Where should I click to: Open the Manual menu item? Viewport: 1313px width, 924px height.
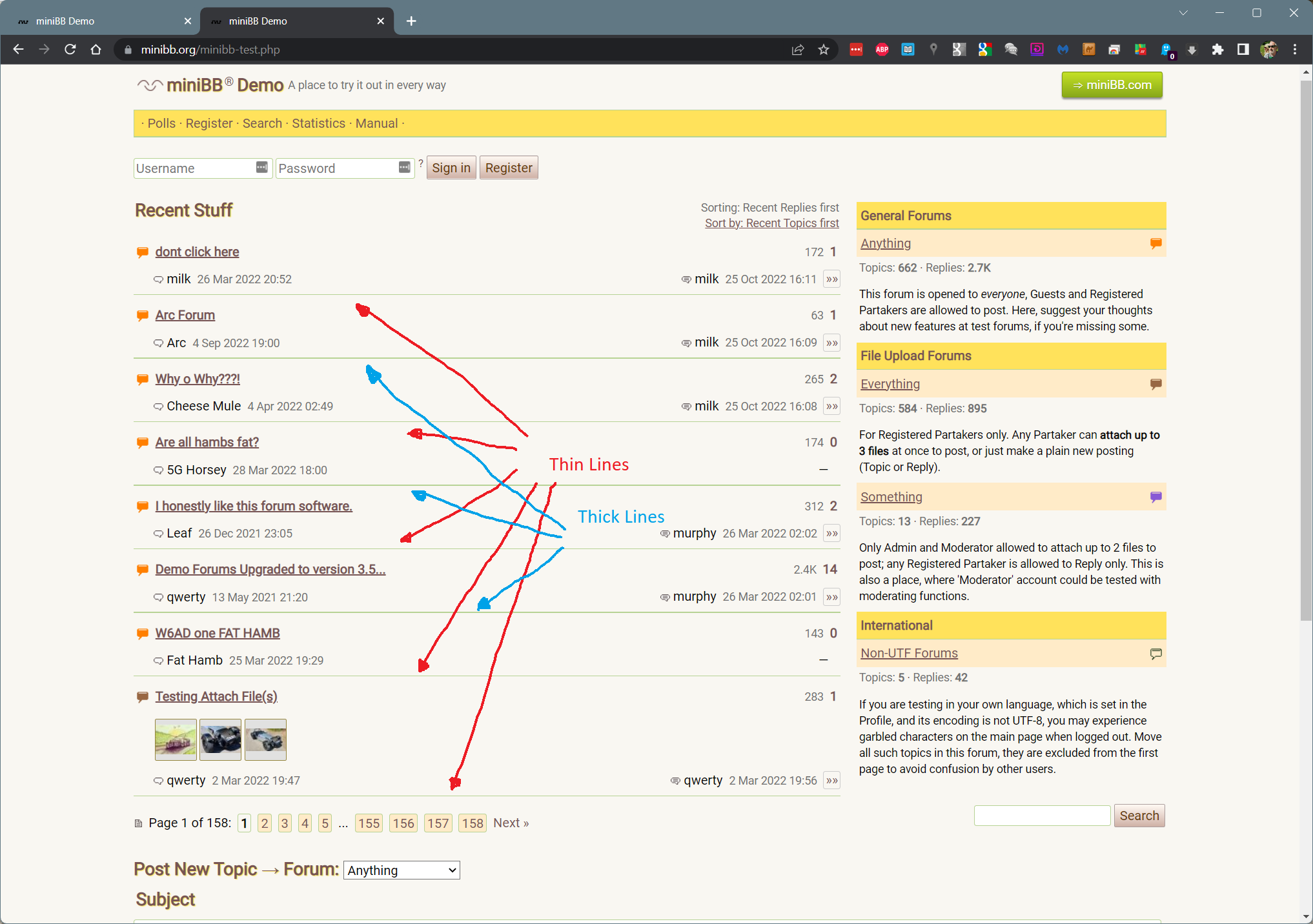click(376, 123)
